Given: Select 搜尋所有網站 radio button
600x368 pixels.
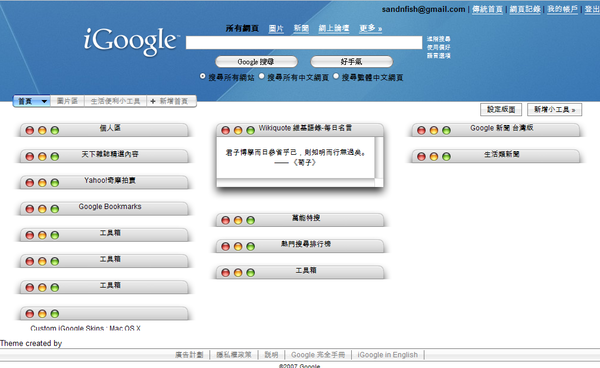Looking at the screenshot, I should [203, 76].
